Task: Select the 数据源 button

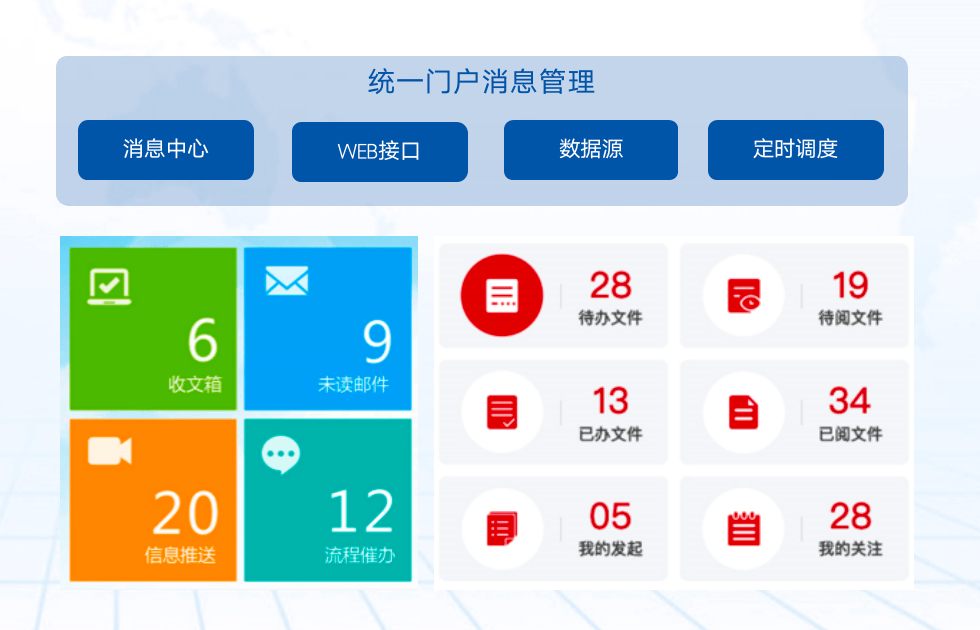Action: tap(591, 150)
